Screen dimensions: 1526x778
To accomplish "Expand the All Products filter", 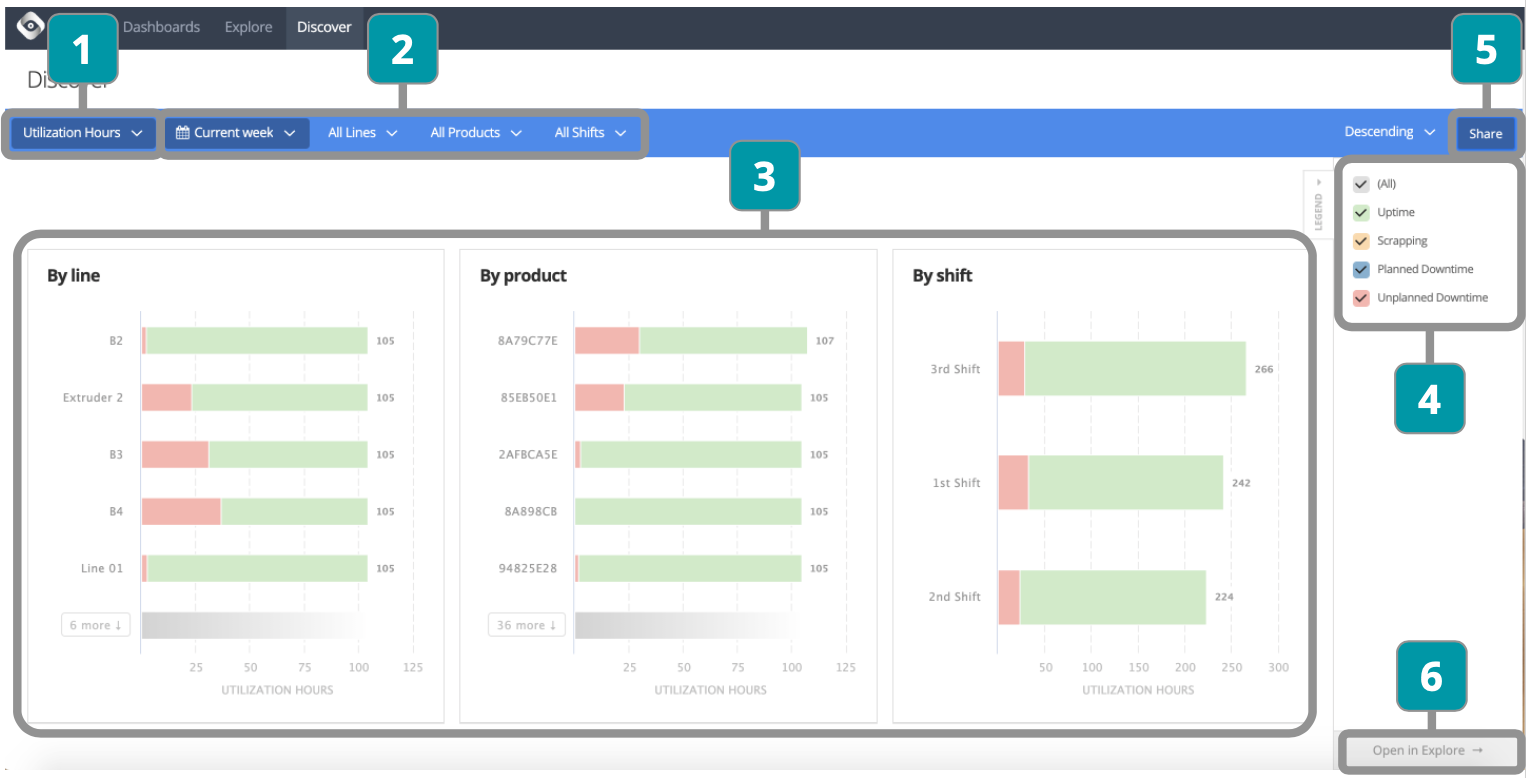I will point(475,133).
